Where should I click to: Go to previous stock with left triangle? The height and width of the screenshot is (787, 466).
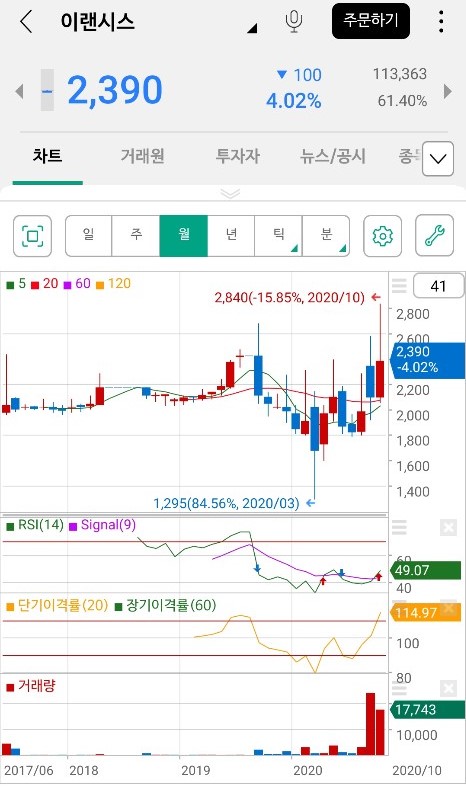click(x=19, y=91)
